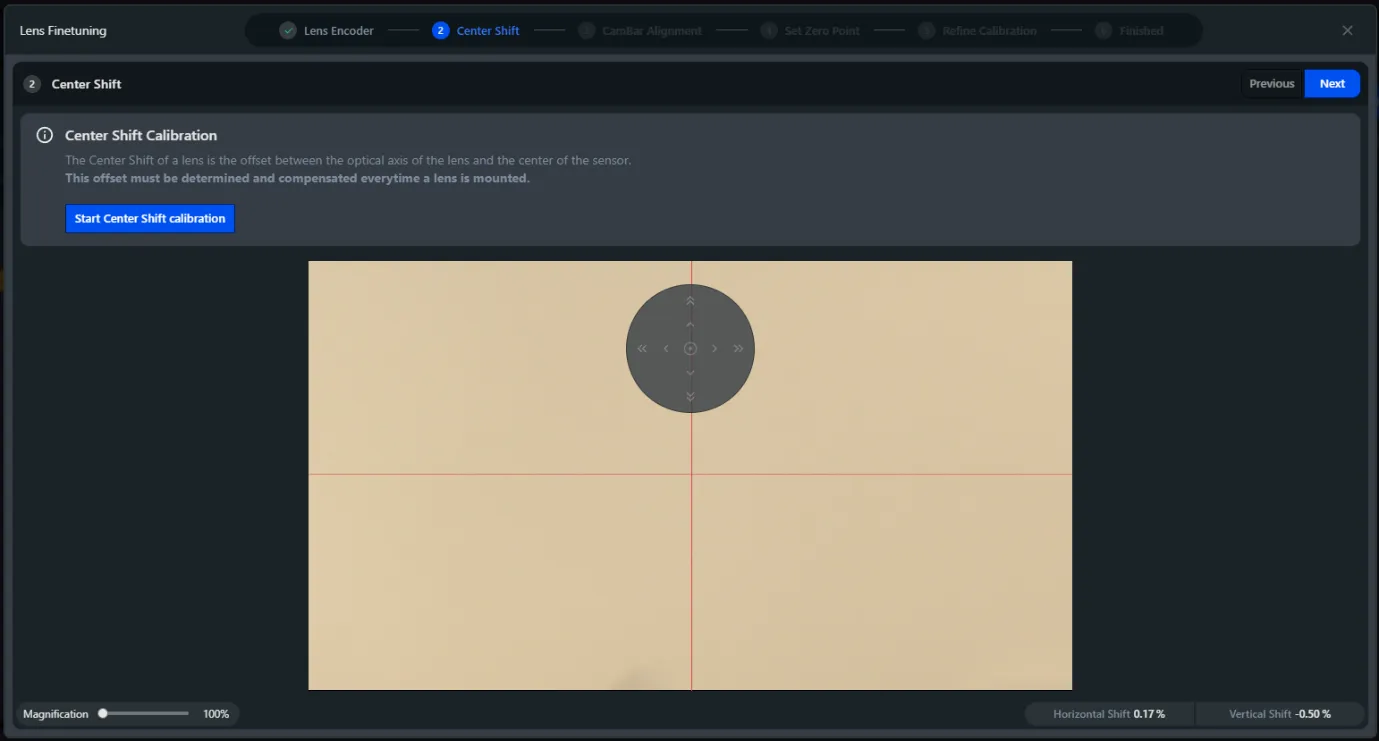
Task: Shift center far right with double right chevron
Action: click(x=738, y=348)
